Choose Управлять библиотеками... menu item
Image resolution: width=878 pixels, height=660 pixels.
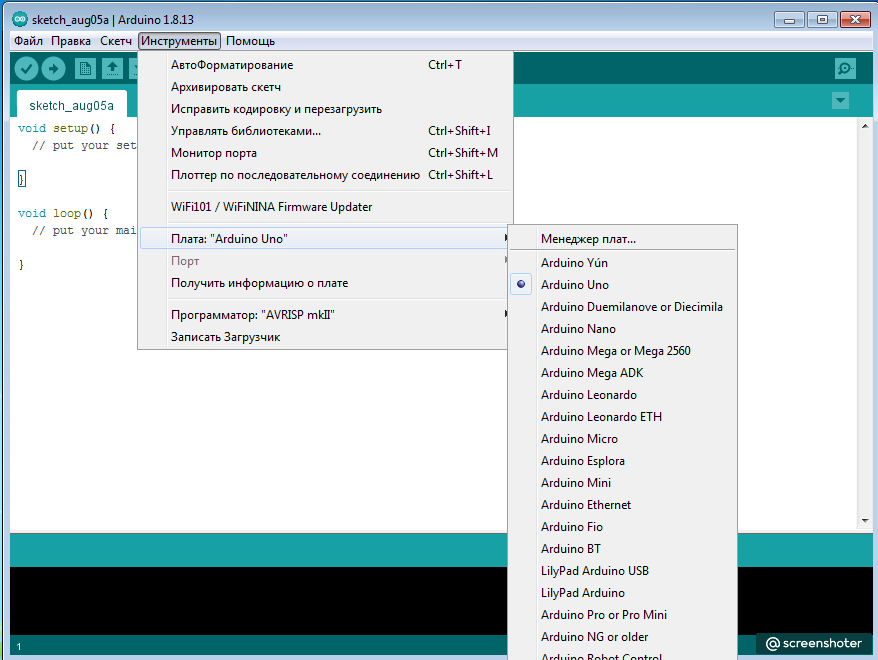point(246,131)
